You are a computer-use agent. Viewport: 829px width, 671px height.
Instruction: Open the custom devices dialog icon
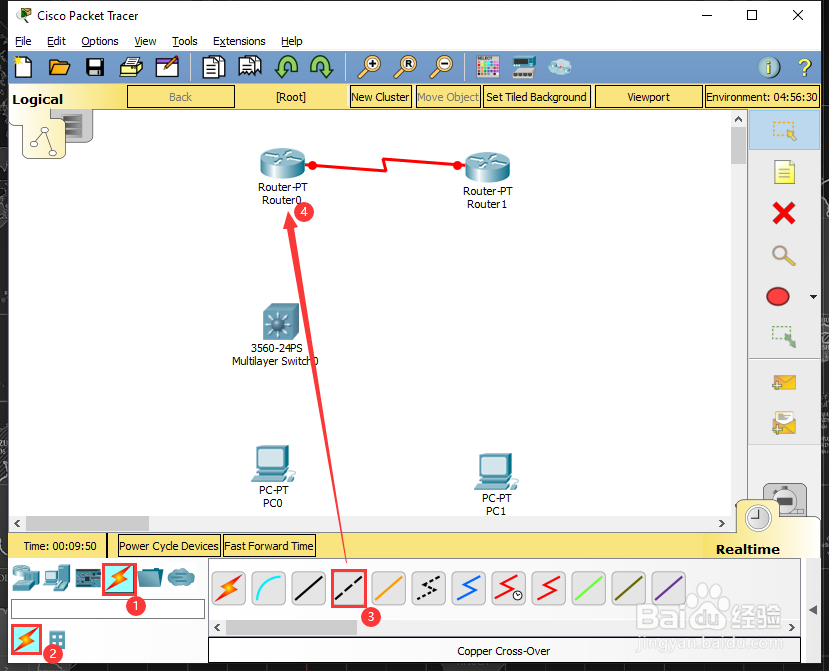524,67
